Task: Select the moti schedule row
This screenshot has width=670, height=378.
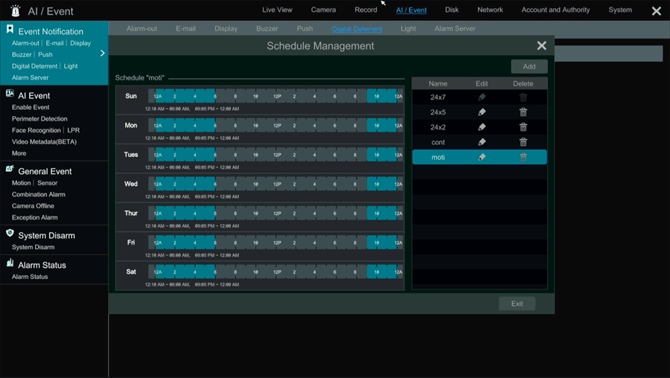Action: (x=479, y=157)
